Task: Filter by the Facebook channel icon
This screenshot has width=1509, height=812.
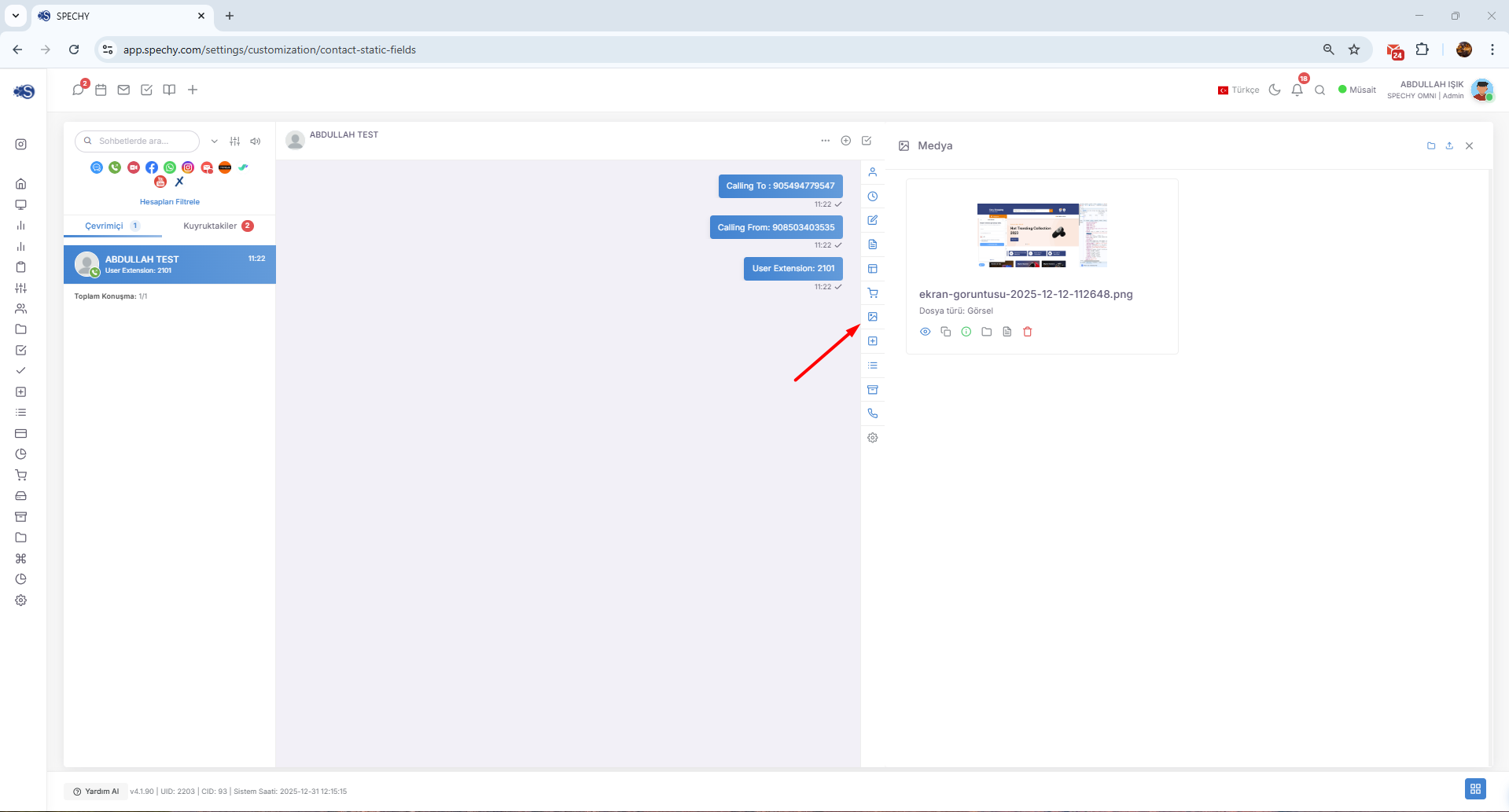Action: click(152, 167)
